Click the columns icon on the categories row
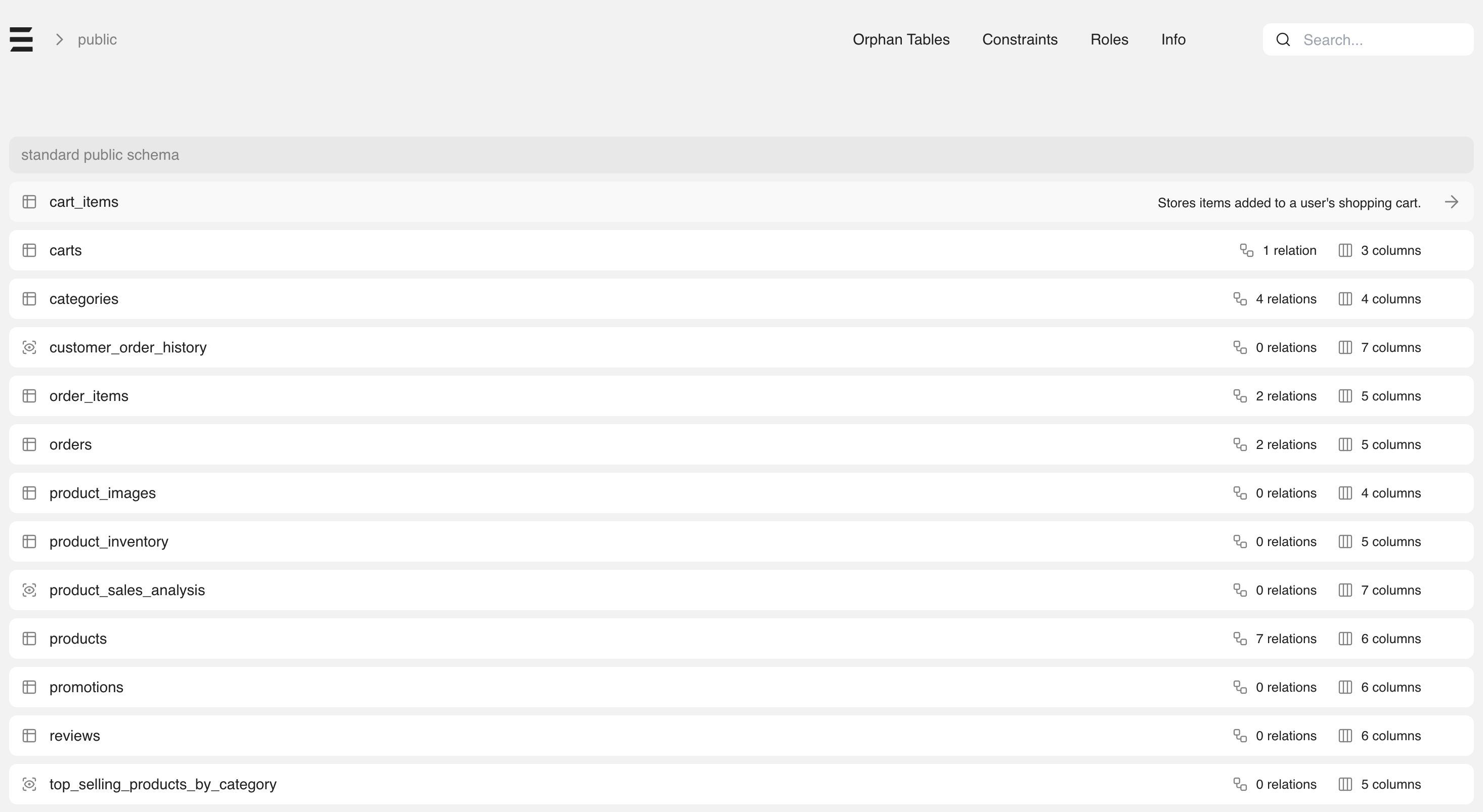This screenshot has width=1483, height=812. tap(1345, 299)
